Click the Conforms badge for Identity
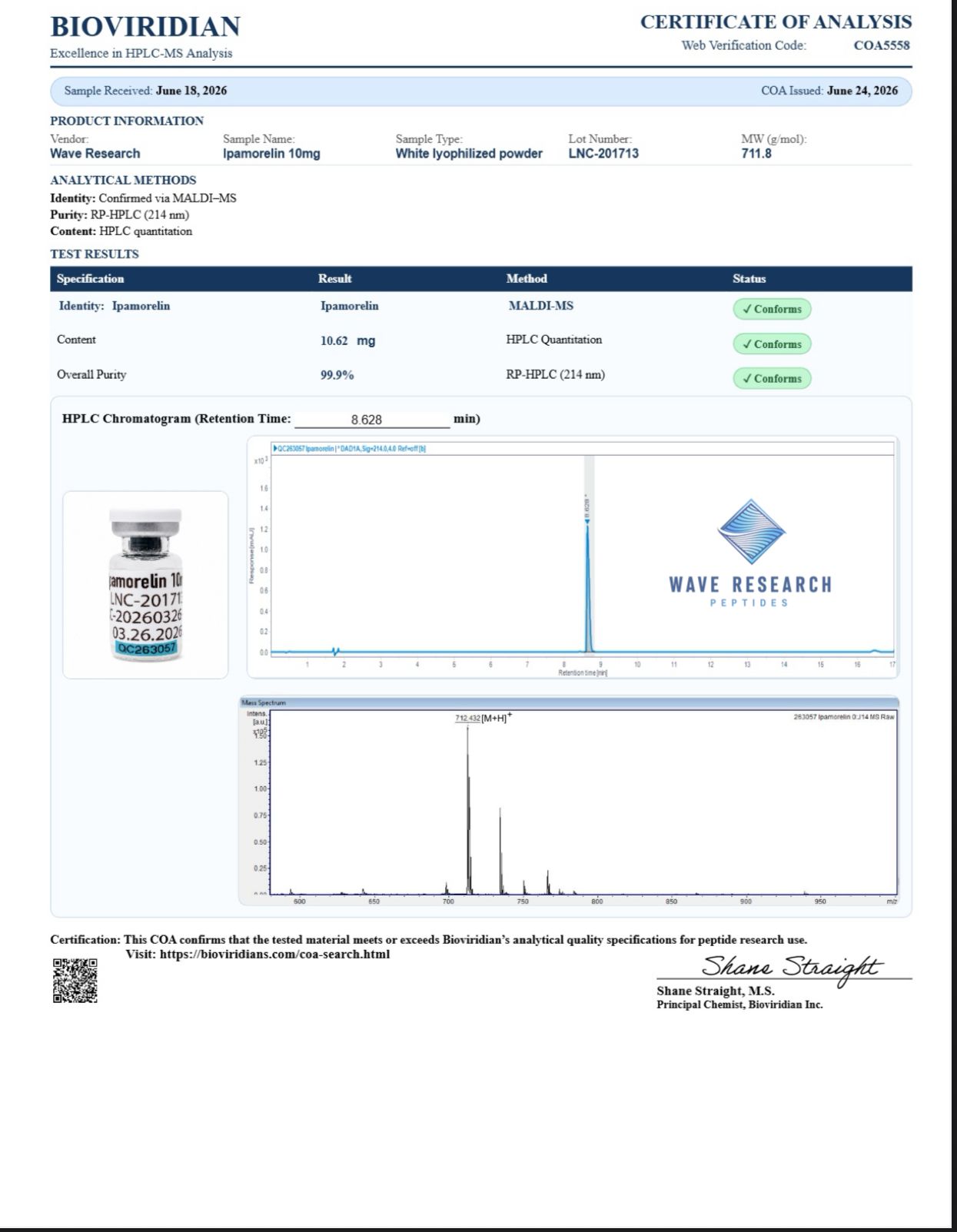The image size is (957, 1232). click(772, 309)
